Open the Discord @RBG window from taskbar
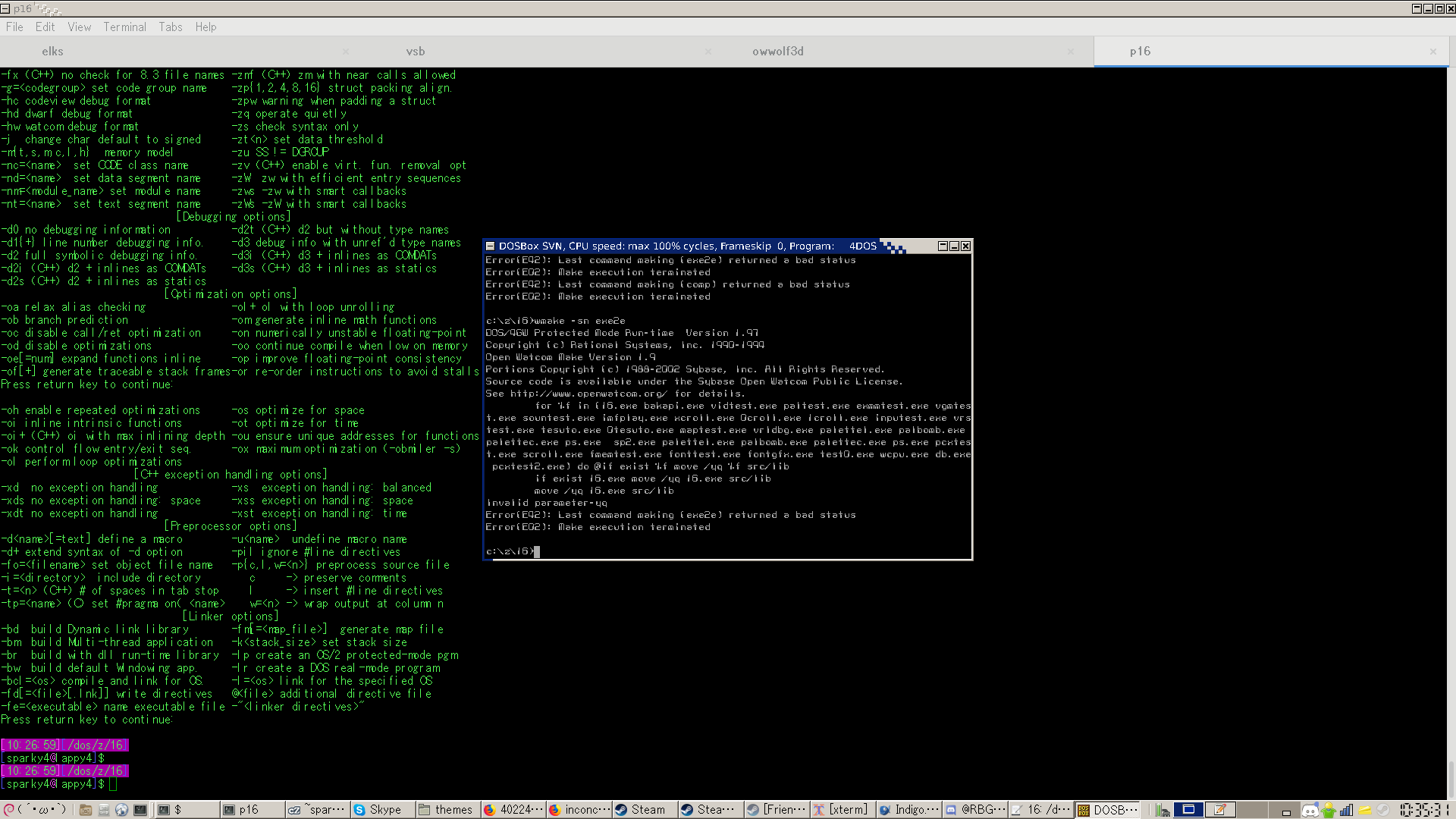1456x819 pixels. (975, 809)
